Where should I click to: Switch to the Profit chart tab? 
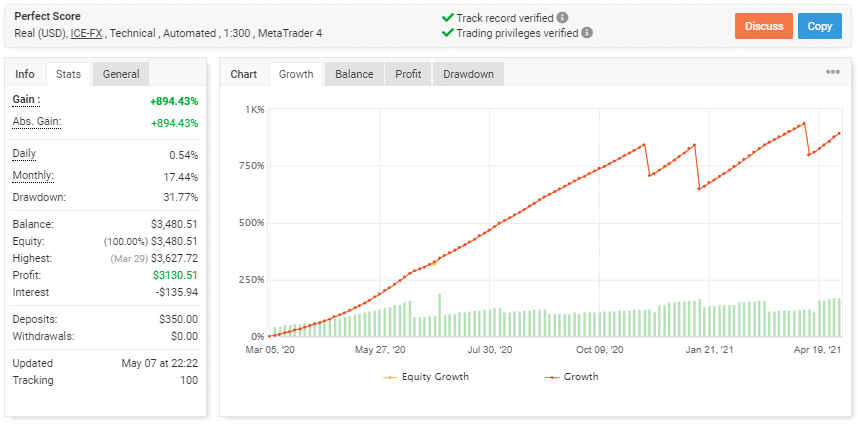[408, 74]
